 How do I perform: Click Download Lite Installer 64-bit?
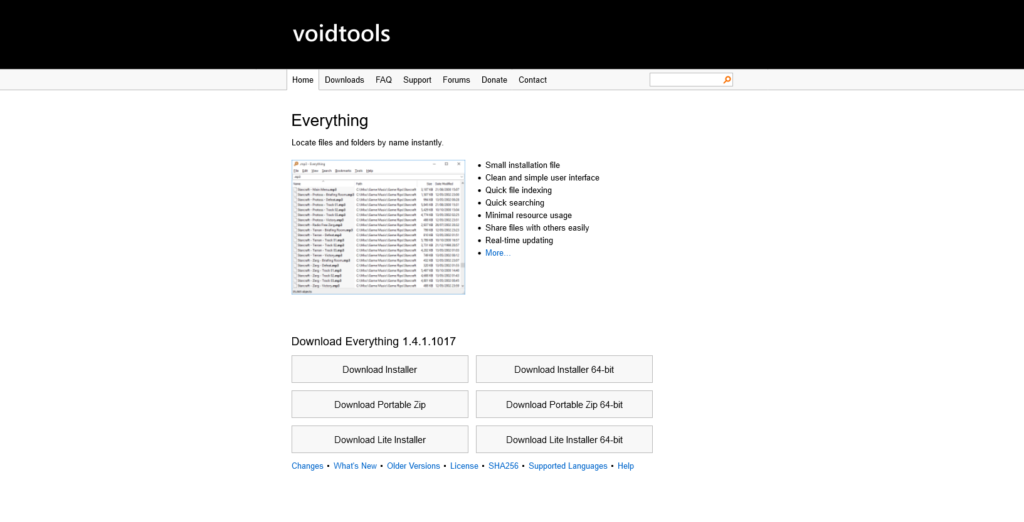pos(564,440)
